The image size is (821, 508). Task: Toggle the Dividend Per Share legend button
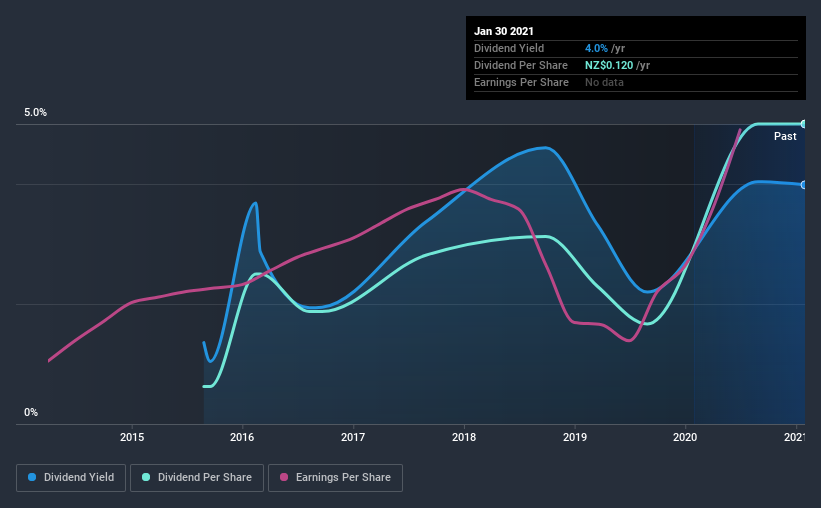point(197,478)
